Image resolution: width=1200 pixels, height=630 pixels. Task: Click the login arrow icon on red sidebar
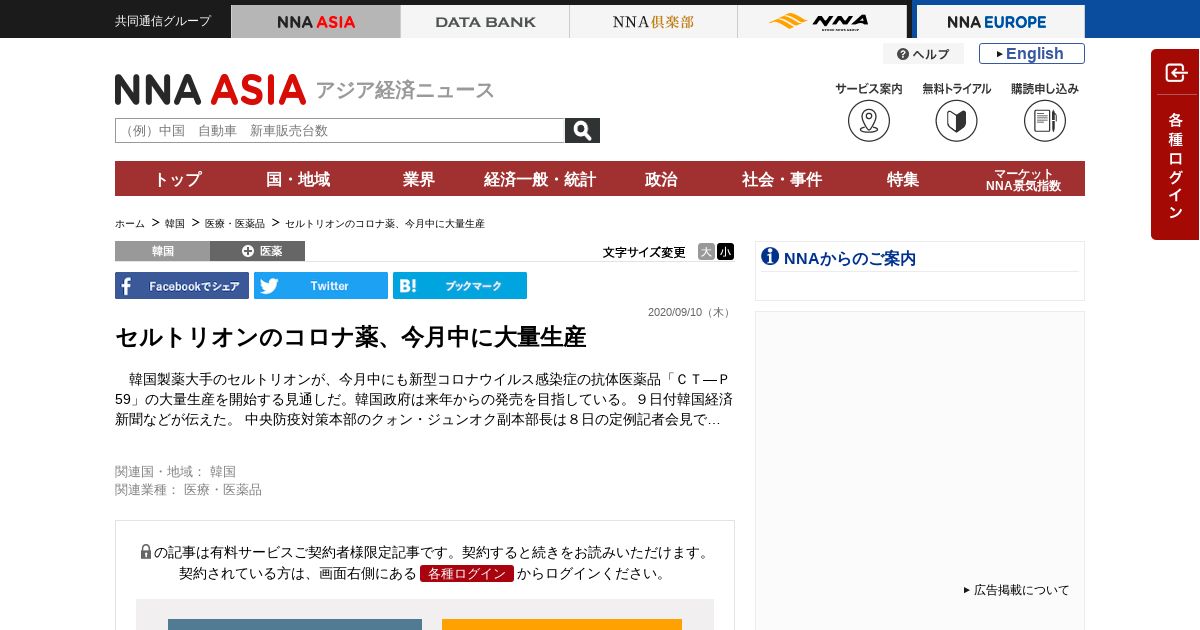(x=1176, y=73)
